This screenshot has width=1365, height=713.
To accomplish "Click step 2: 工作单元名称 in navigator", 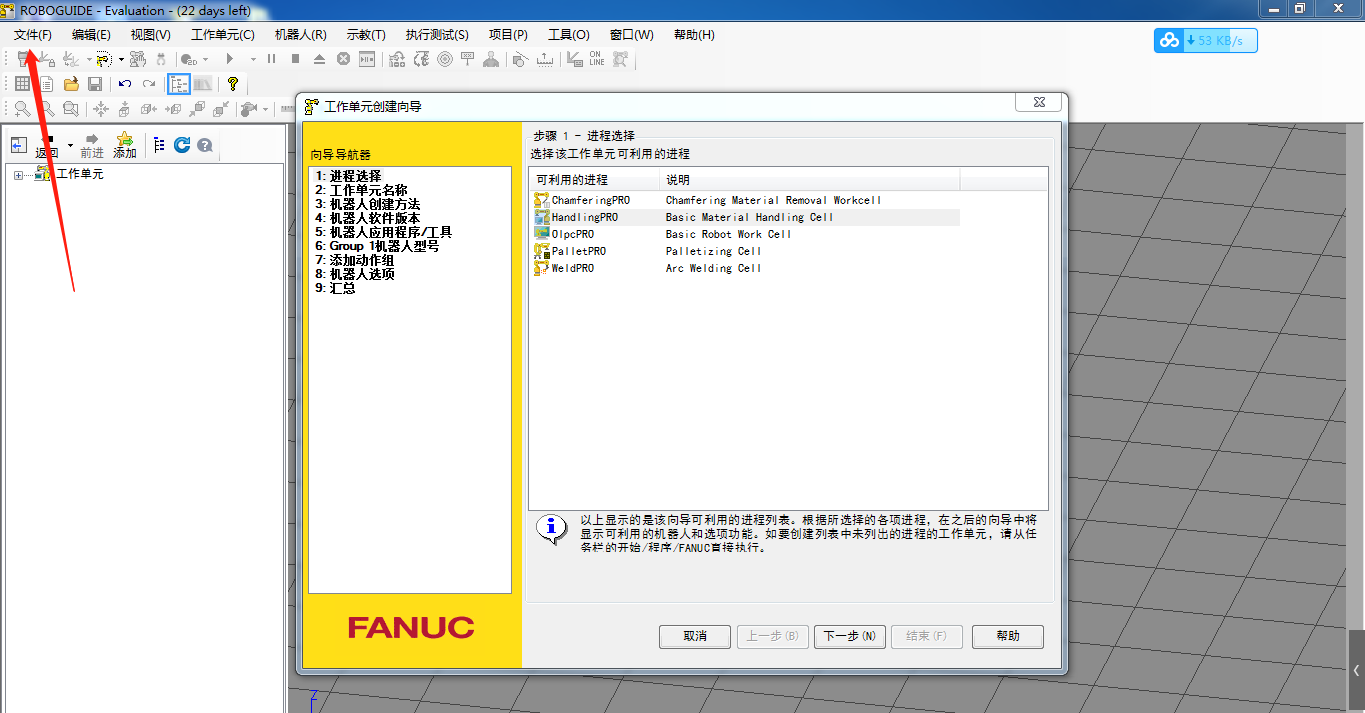I will pos(362,190).
